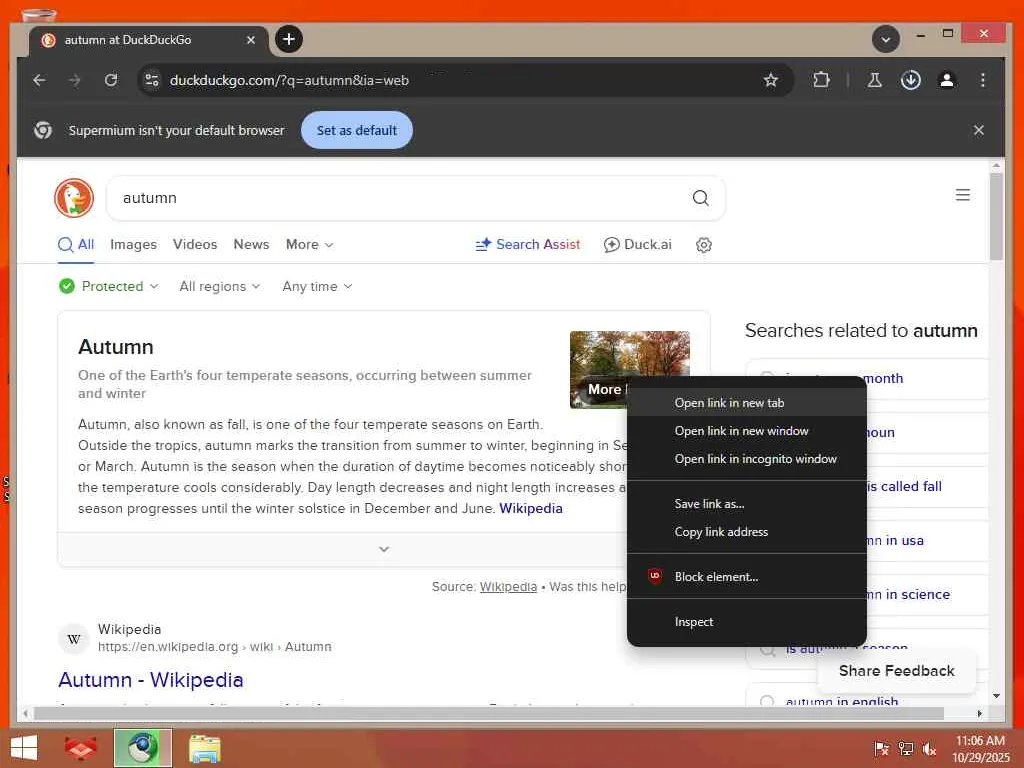Open the tab search dropdown button
The image size is (1024, 768).
coord(886,39)
